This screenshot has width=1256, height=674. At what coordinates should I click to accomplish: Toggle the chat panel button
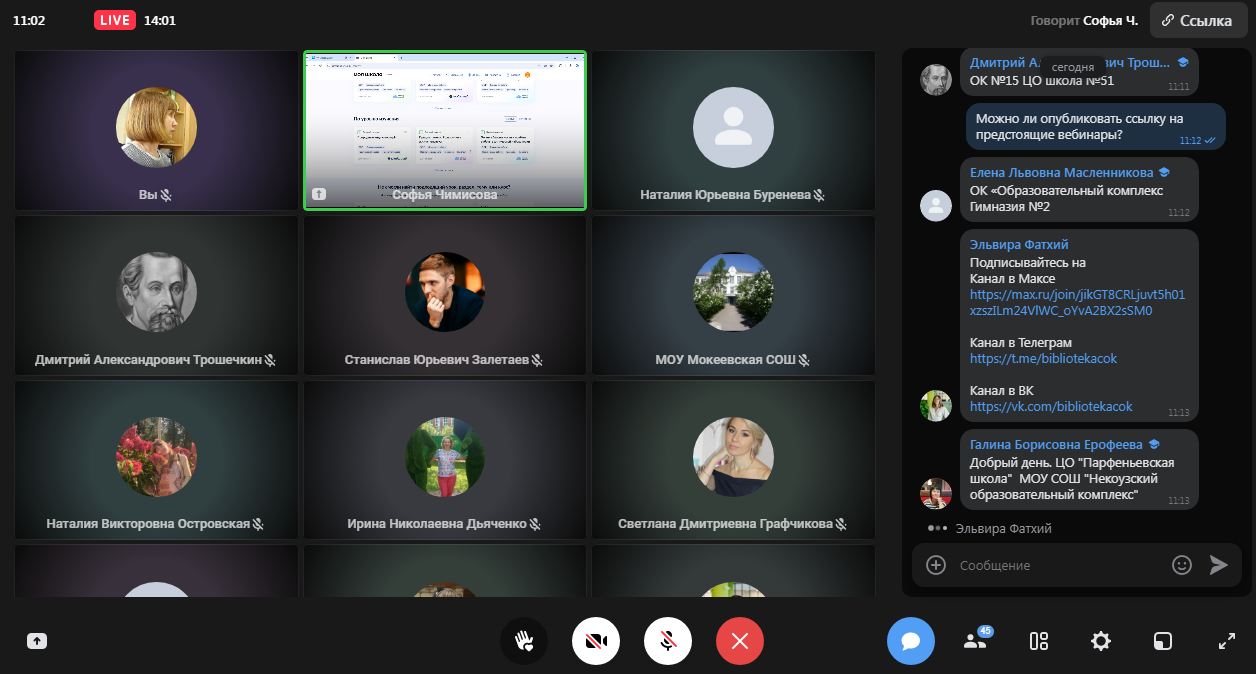911,641
